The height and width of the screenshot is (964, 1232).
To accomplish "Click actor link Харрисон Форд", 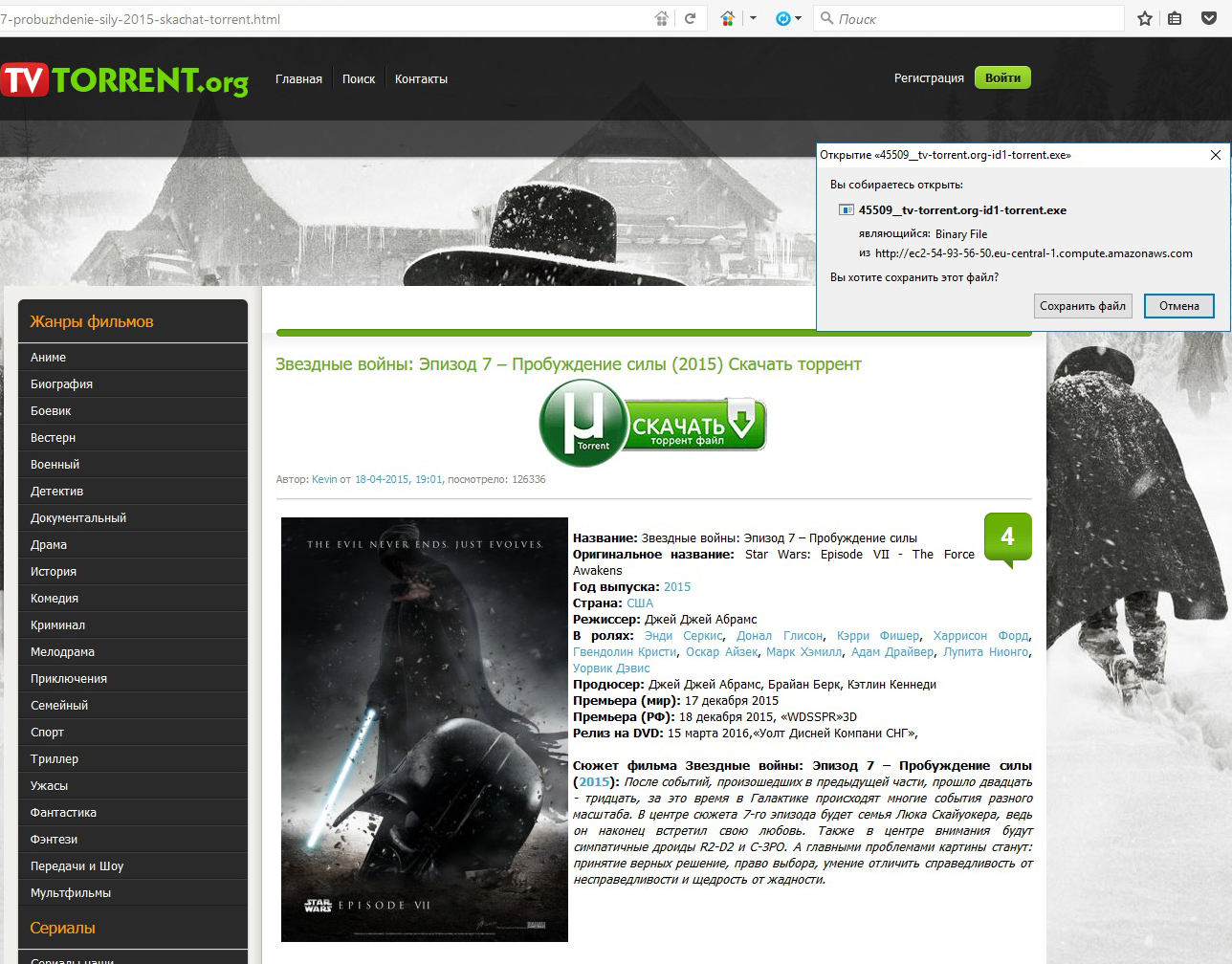I will [x=980, y=636].
